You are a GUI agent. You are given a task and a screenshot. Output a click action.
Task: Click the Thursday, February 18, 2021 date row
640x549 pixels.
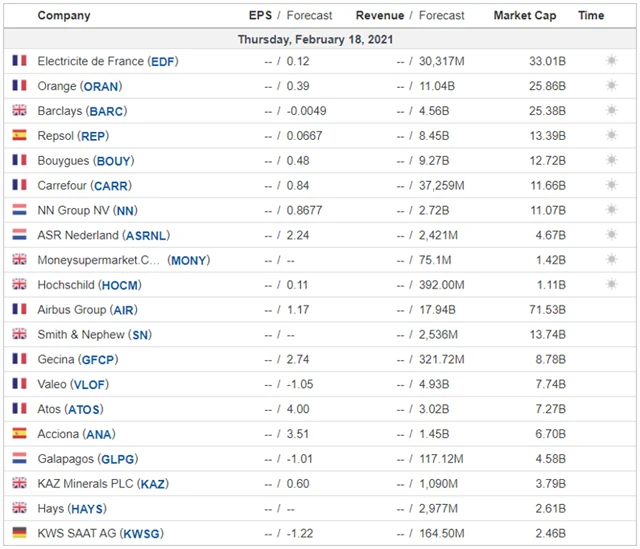(315, 39)
